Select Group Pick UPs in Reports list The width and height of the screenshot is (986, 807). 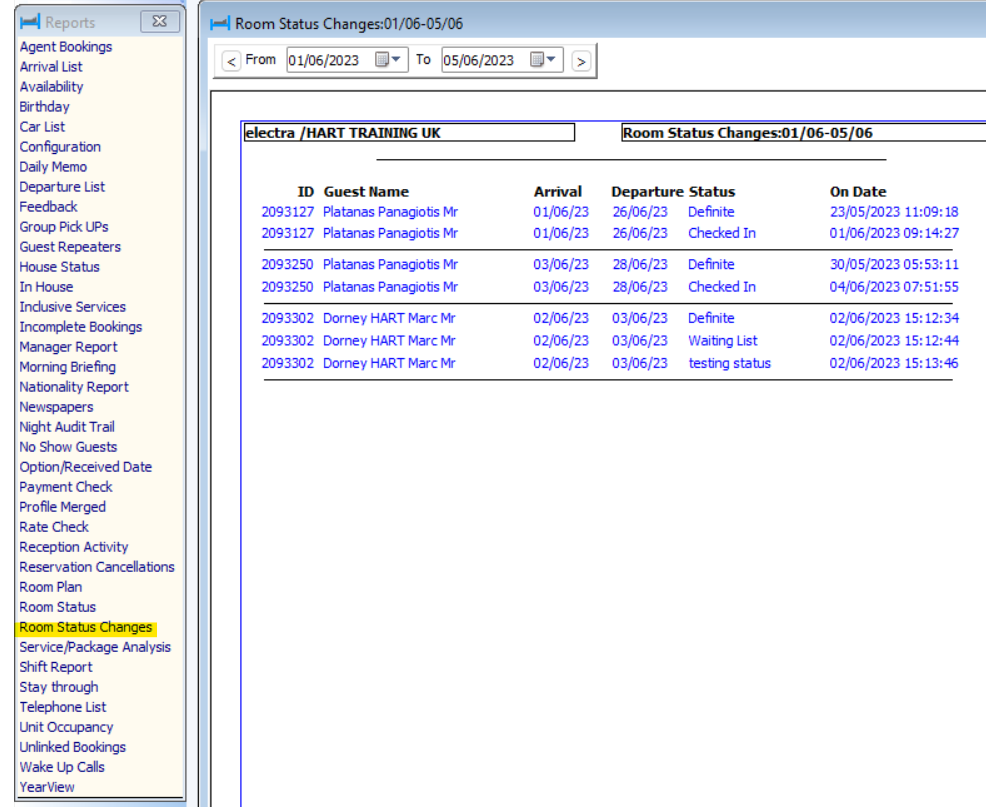click(x=64, y=227)
